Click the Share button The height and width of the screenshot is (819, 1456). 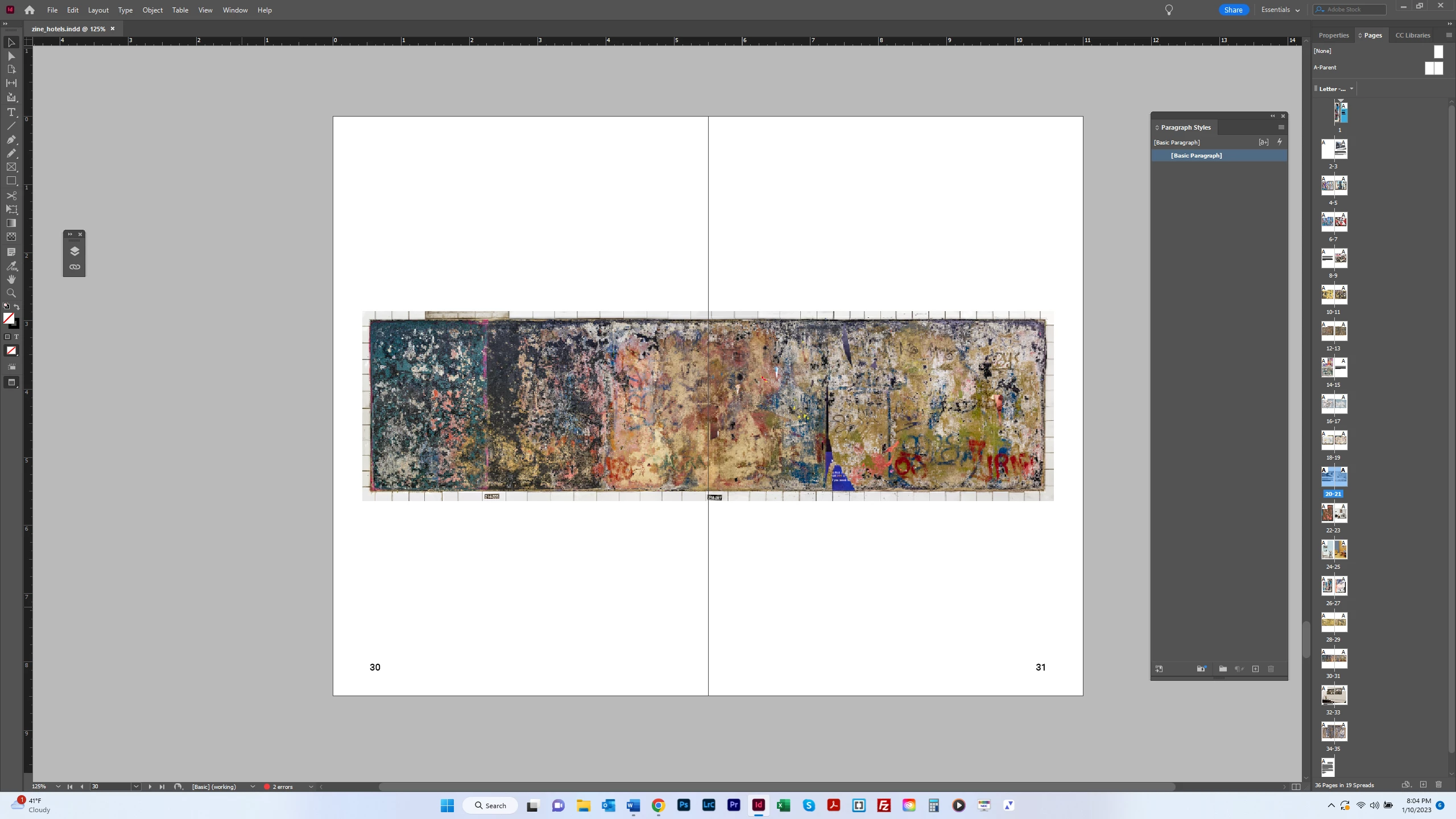(1233, 10)
